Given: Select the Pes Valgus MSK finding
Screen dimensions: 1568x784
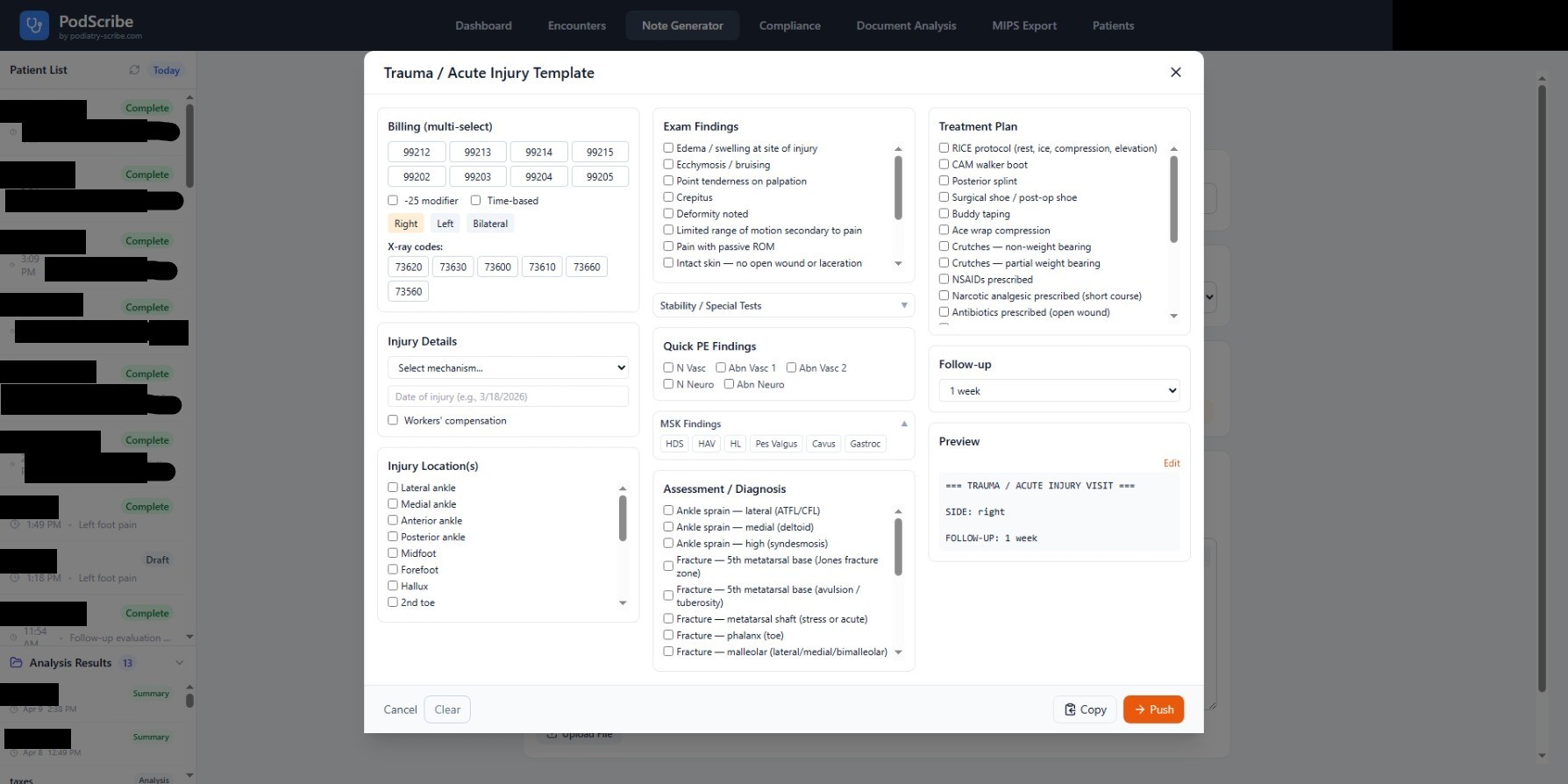Looking at the screenshot, I should point(776,444).
